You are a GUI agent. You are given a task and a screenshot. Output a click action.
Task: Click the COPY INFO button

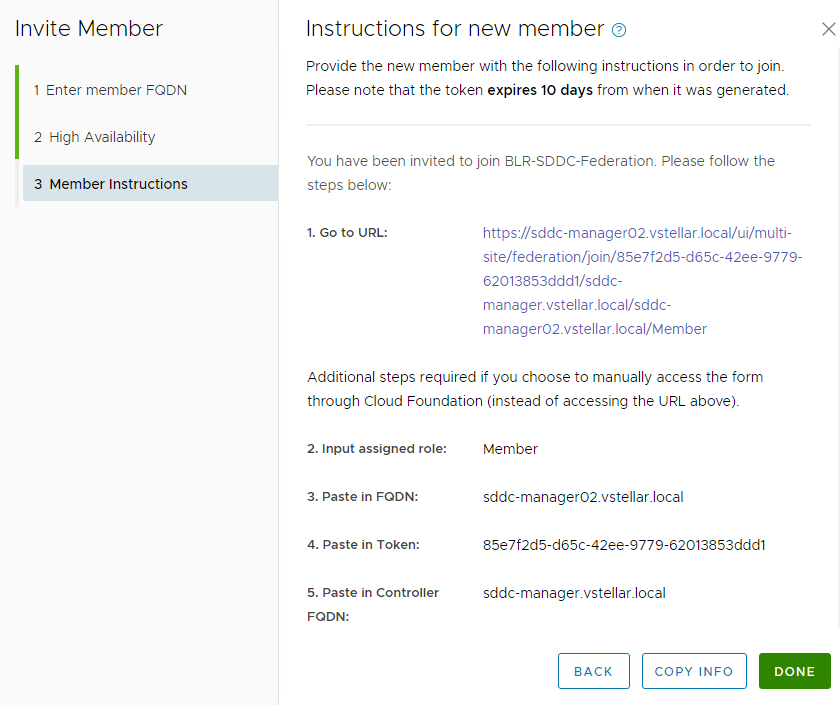[x=694, y=671]
